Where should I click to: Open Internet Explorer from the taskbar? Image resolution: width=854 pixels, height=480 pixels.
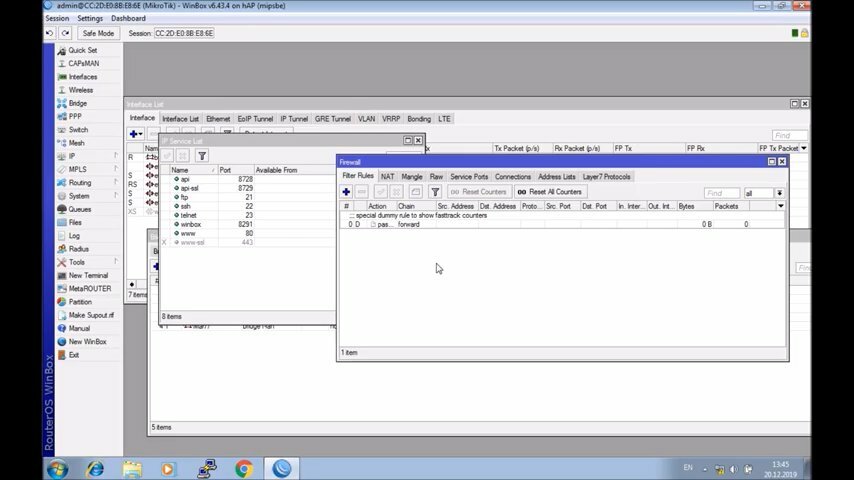point(95,469)
